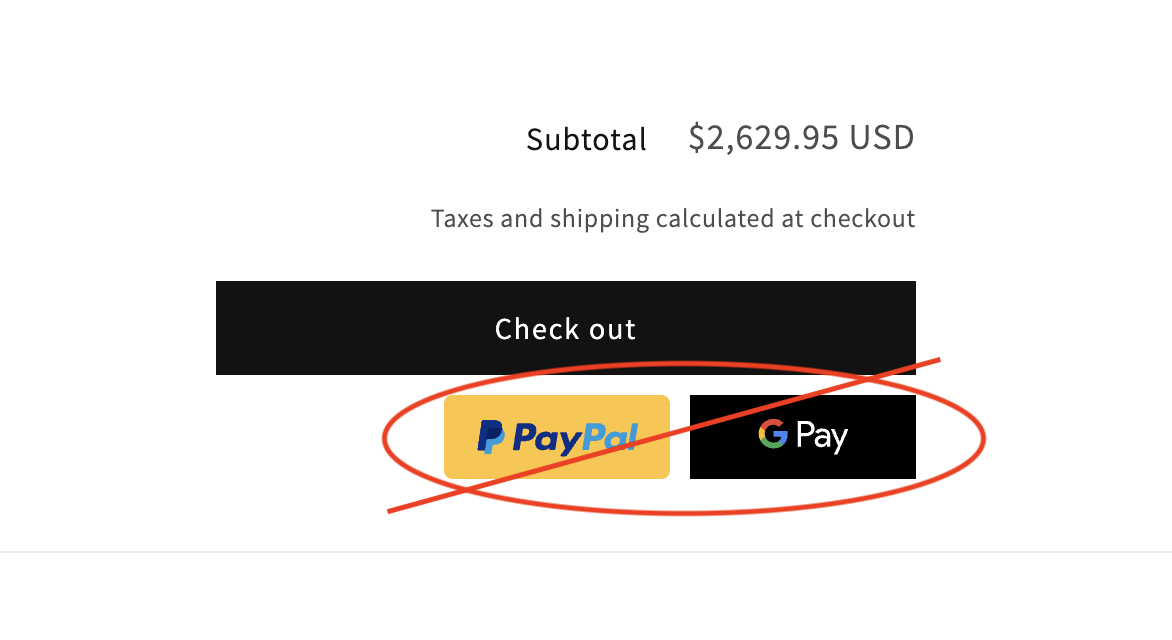Click the 'PayPal' wordmark text
Screen dimensions: 1172x640
coord(577,436)
